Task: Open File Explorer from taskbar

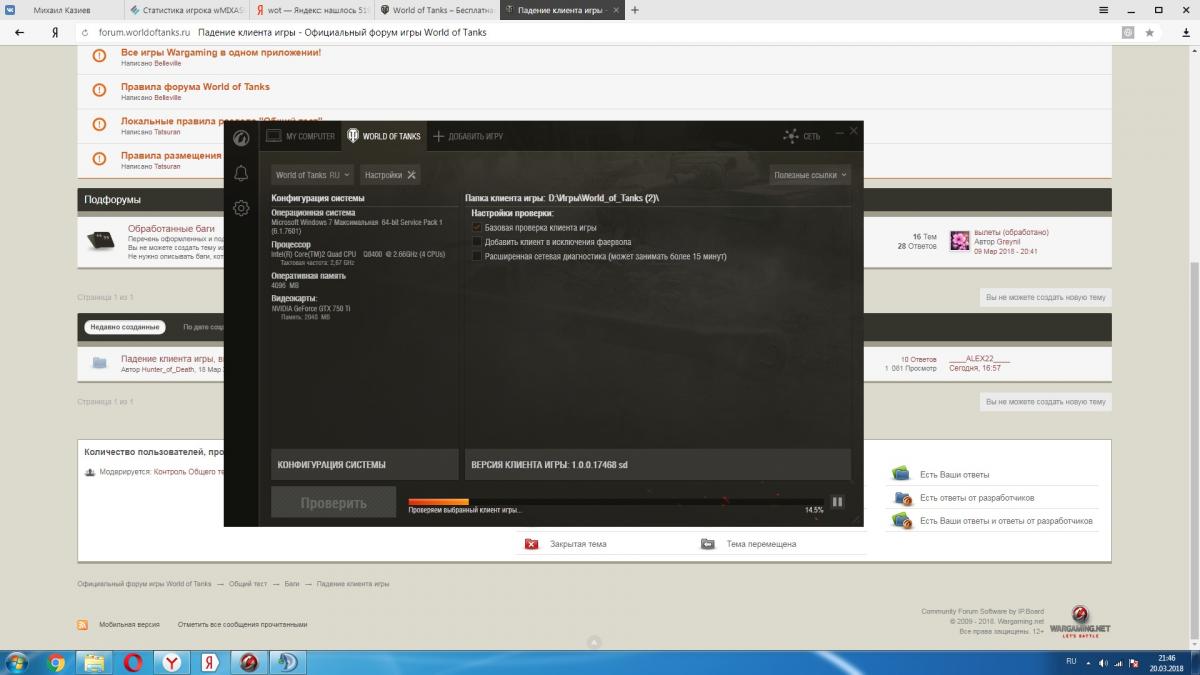Action: point(95,662)
